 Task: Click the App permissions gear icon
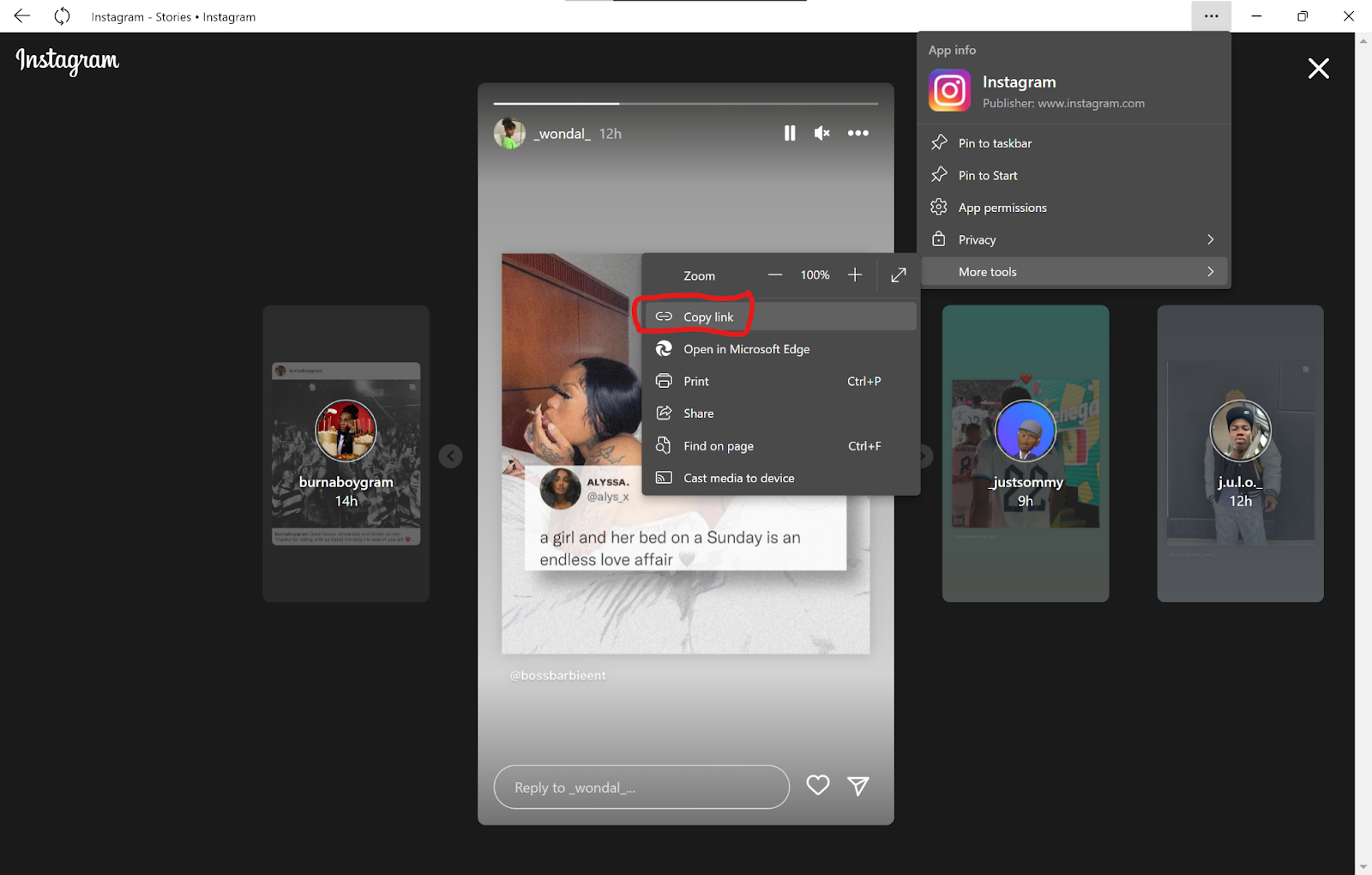pyautogui.click(x=939, y=207)
